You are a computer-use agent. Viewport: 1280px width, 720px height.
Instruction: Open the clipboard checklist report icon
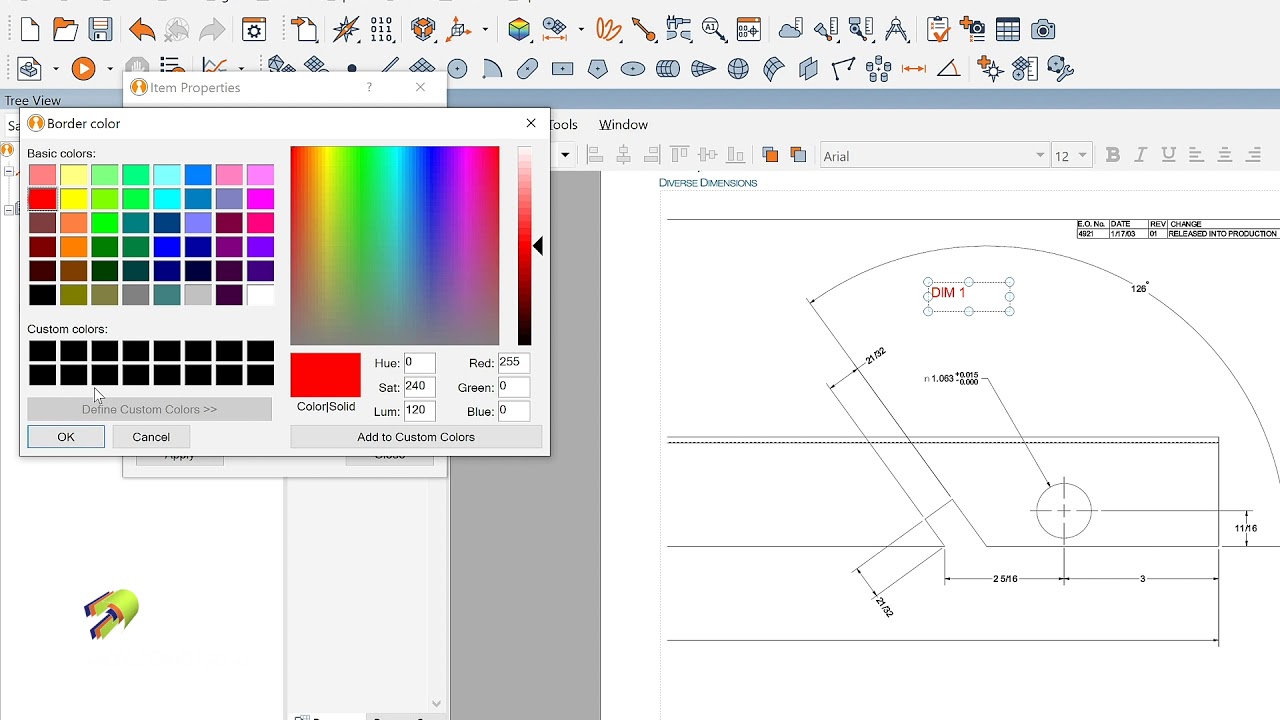coord(938,30)
